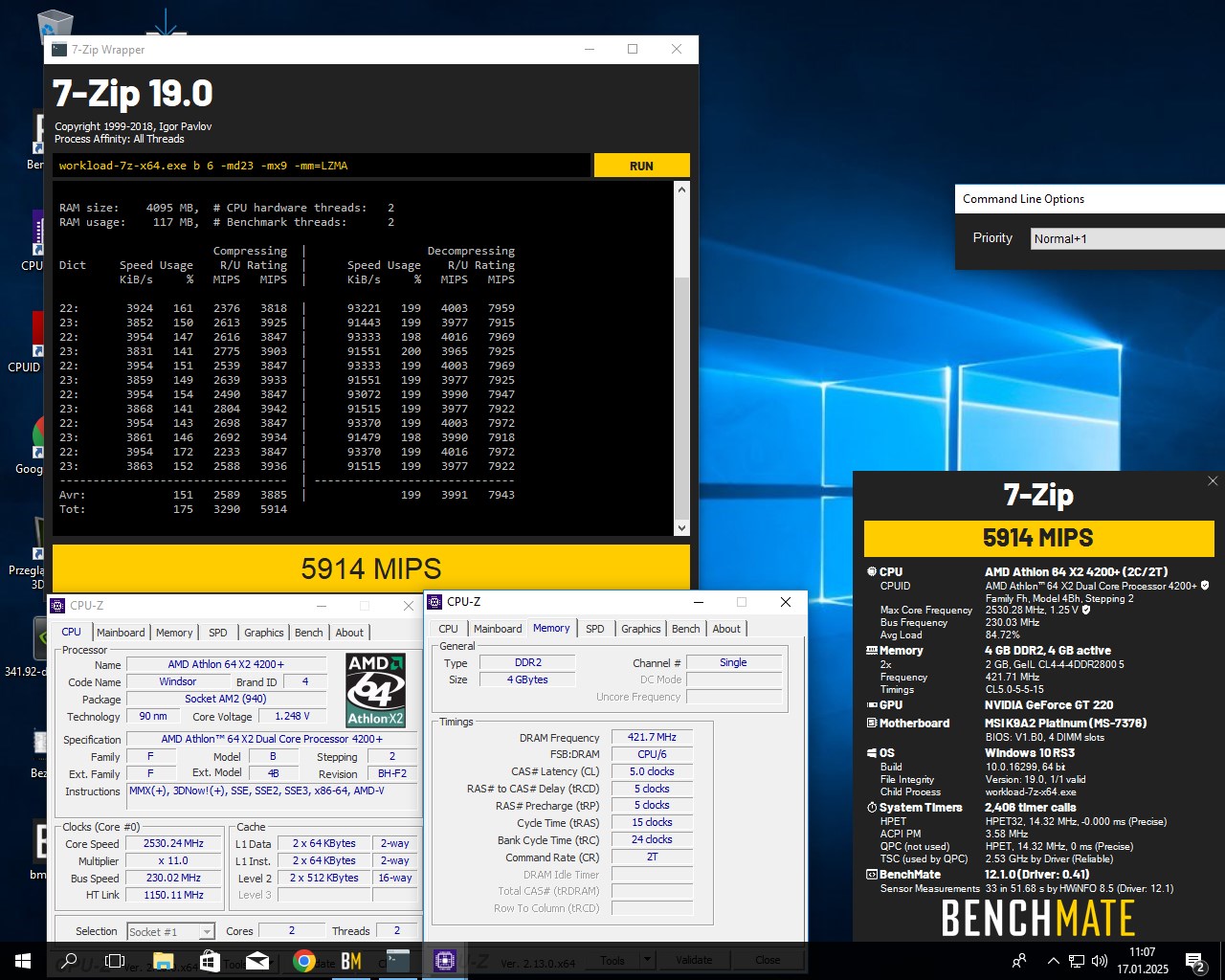Click the Motherboard icon in BenchMate panel
This screenshot has width=1225, height=980.
872,723
